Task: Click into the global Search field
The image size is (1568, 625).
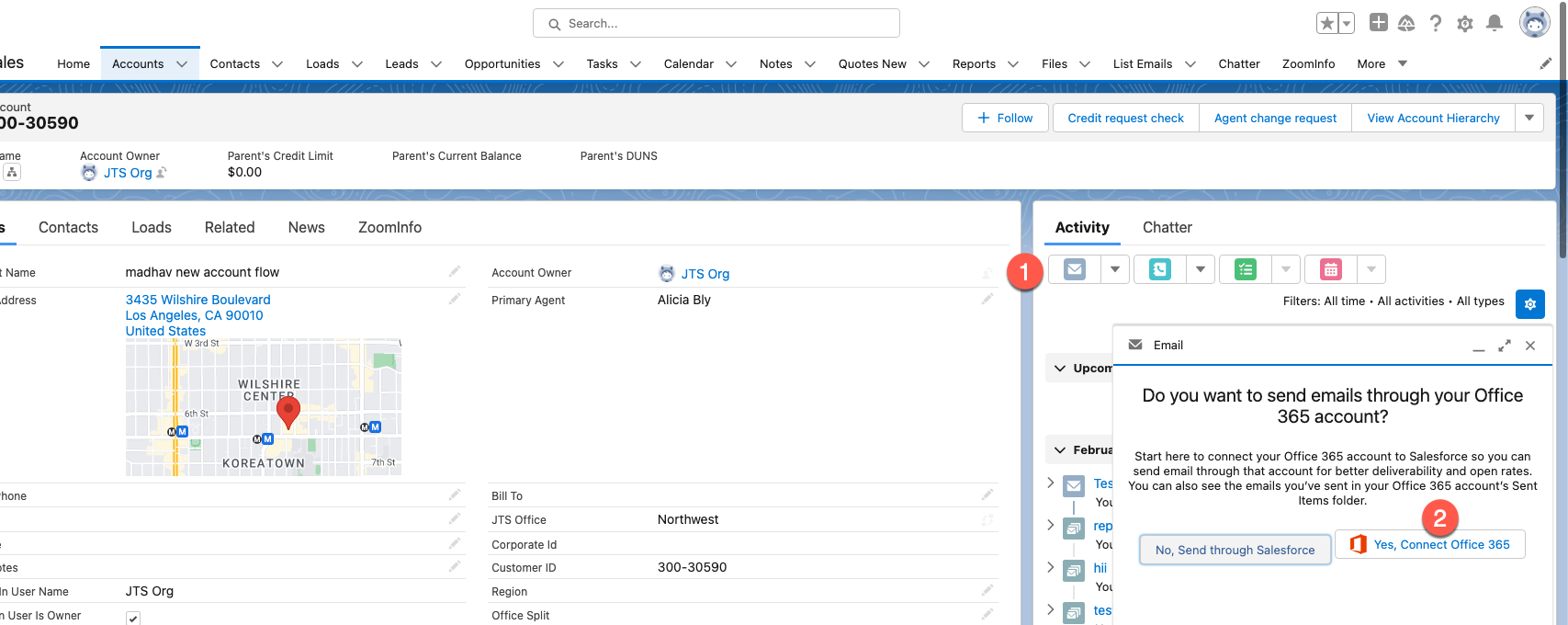Action: (716, 23)
